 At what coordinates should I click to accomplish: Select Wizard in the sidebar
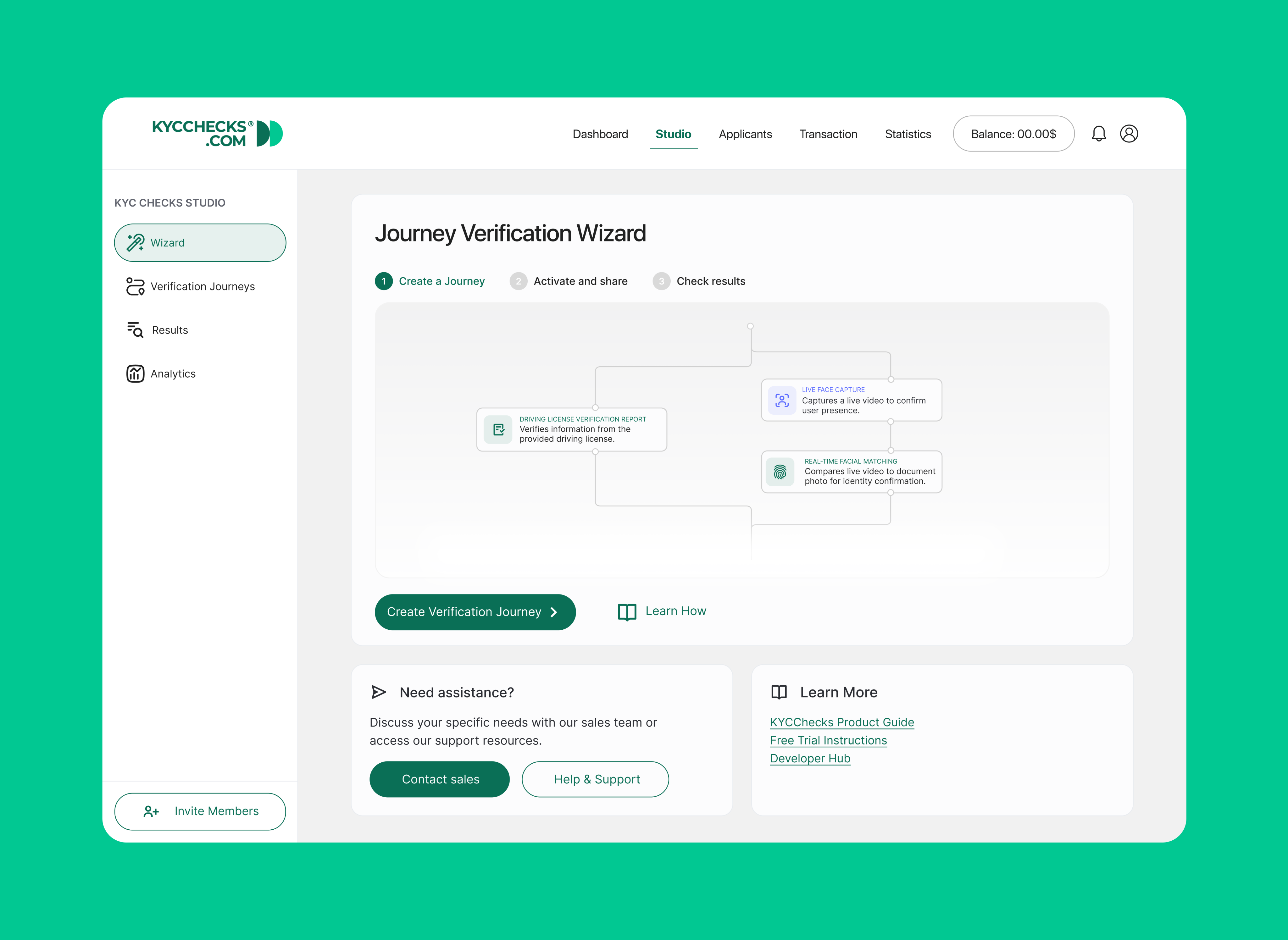point(200,243)
